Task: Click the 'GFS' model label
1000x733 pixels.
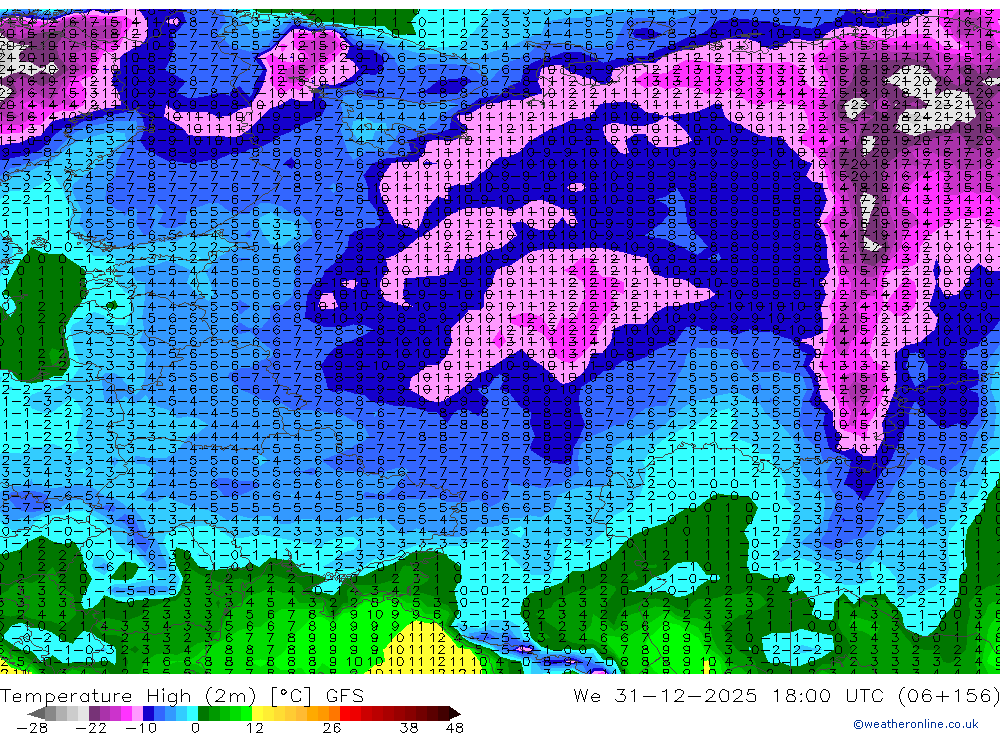Action: [344, 695]
